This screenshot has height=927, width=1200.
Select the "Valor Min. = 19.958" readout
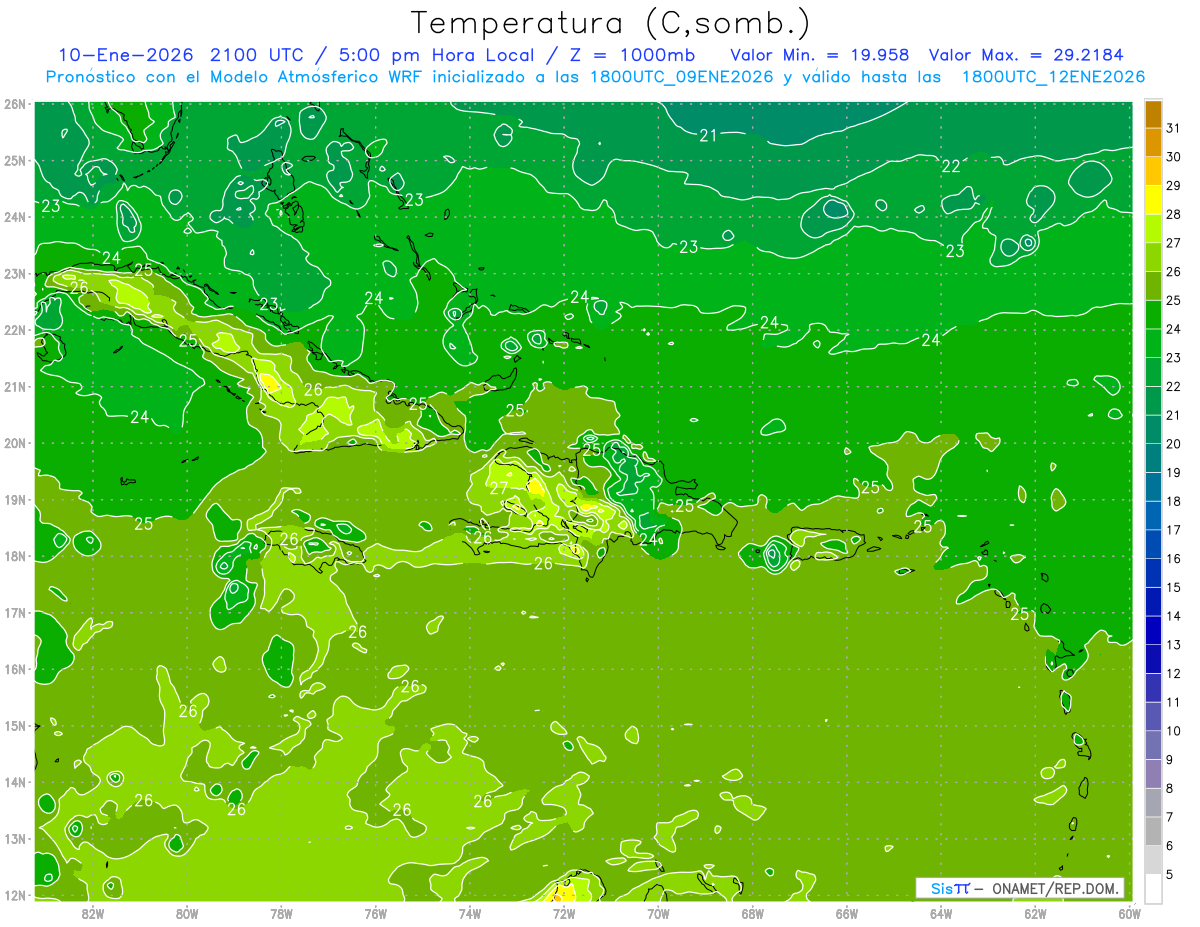(x=820, y=55)
